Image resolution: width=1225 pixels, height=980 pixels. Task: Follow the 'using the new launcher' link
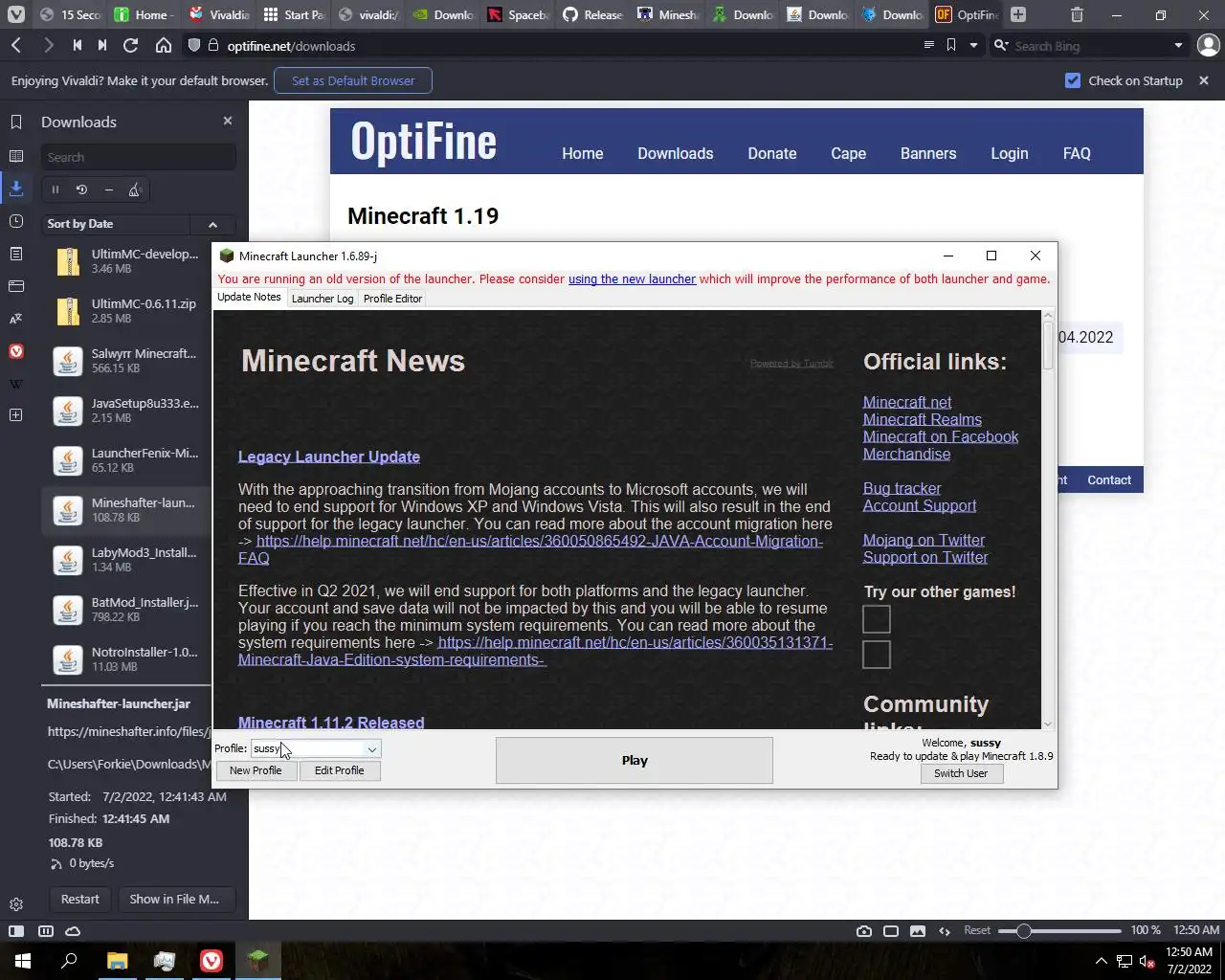tap(632, 279)
